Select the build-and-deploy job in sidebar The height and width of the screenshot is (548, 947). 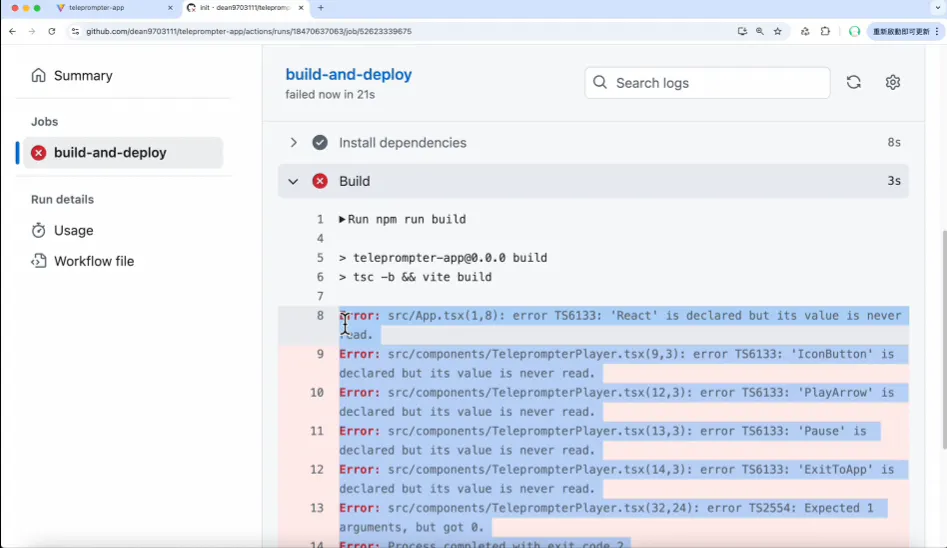123,152
